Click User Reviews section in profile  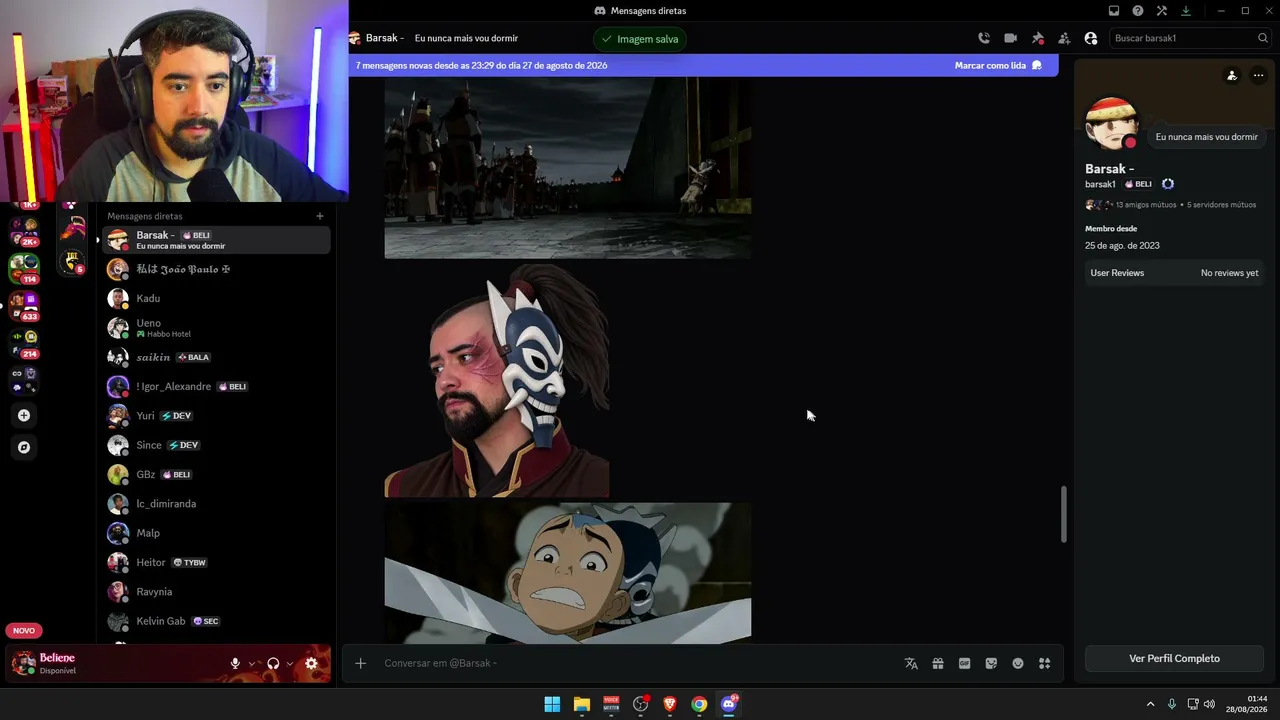point(1174,273)
